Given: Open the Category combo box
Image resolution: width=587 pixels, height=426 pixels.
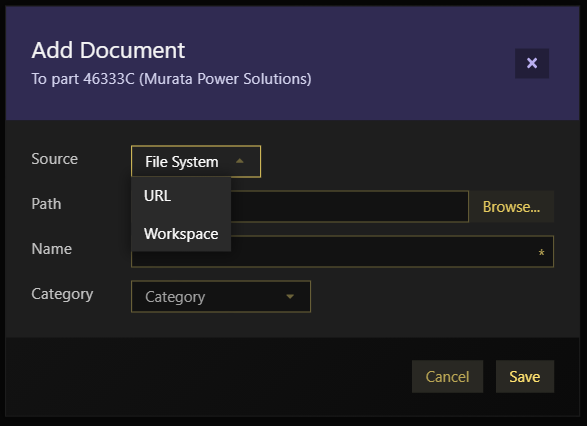Looking at the screenshot, I should coord(221,296).
